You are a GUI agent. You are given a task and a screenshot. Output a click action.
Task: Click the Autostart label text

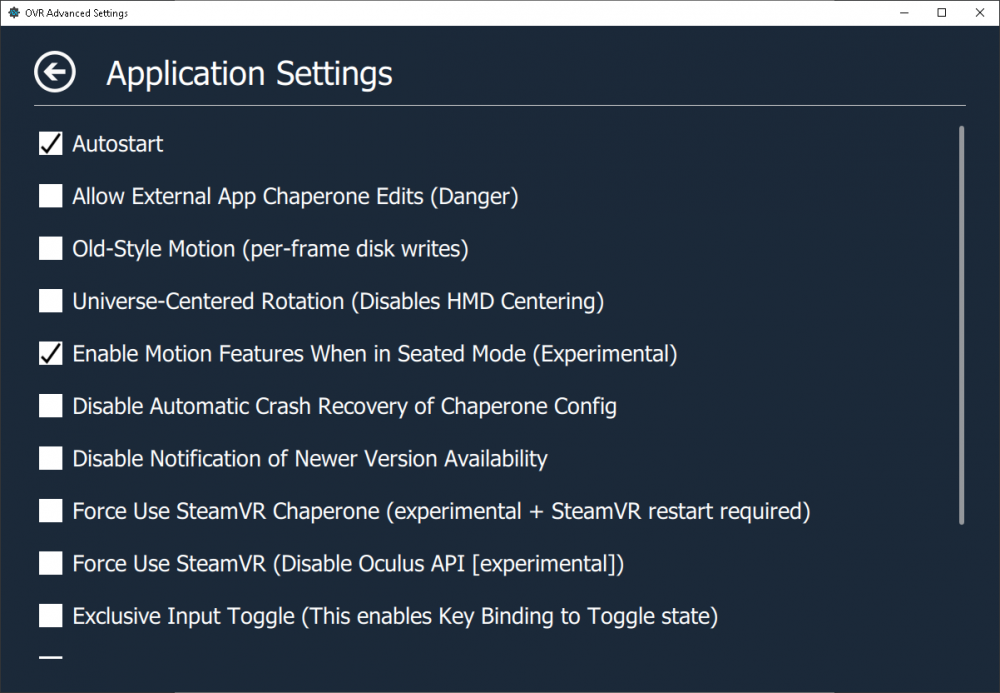[x=118, y=144]
